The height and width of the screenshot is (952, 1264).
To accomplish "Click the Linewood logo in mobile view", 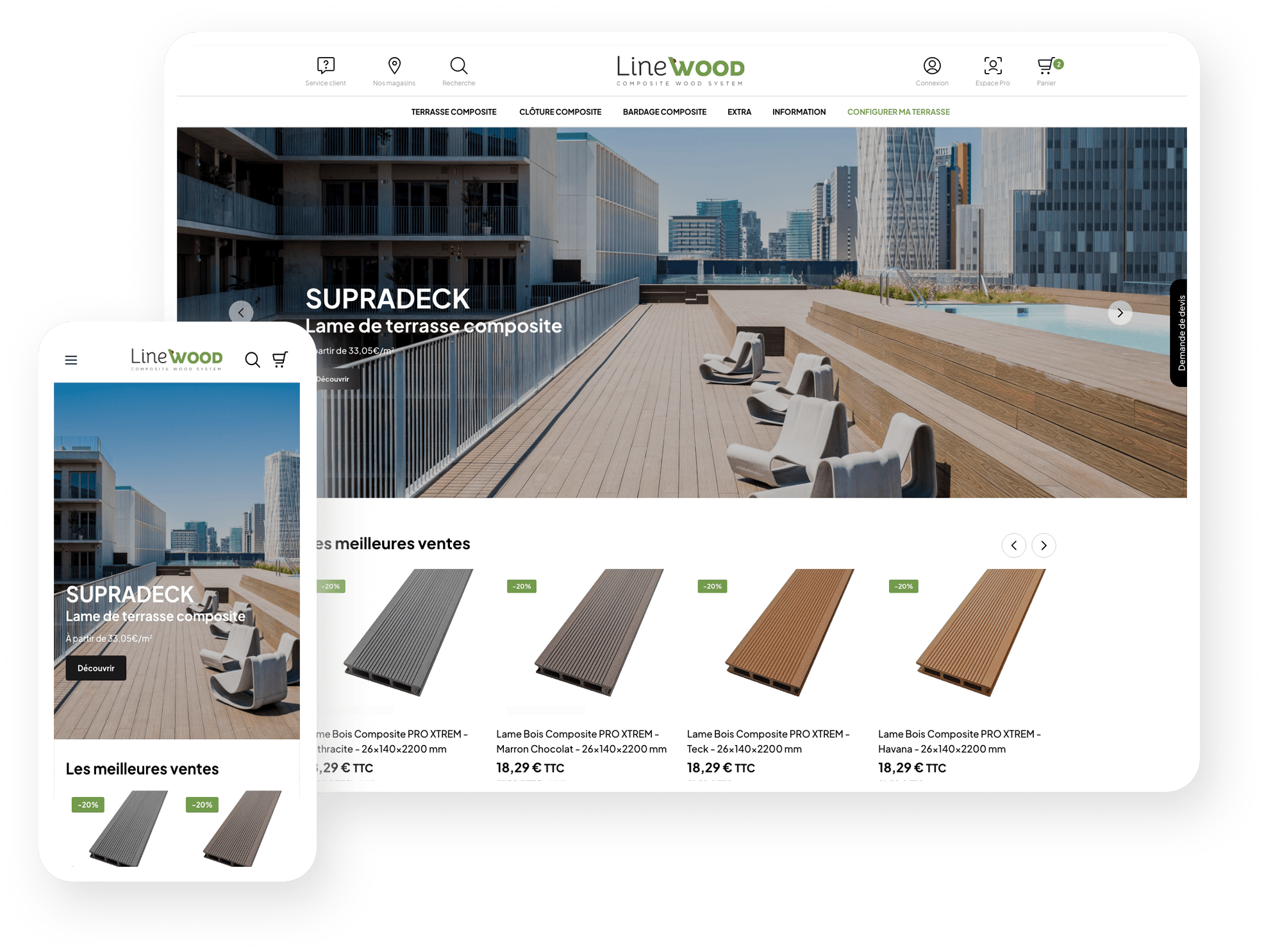I will click(x=177, y=359).
